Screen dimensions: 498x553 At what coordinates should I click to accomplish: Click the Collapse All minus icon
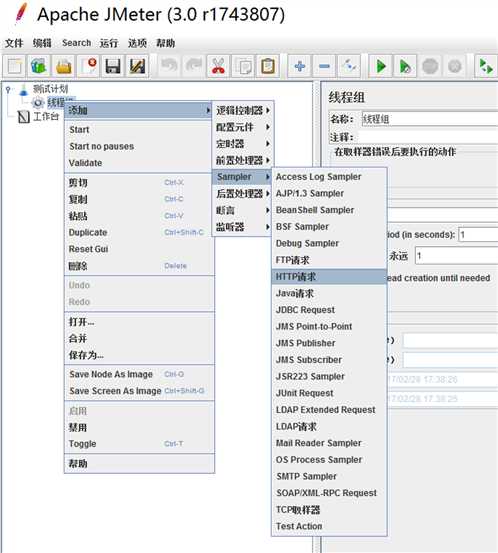pos(324,66)
